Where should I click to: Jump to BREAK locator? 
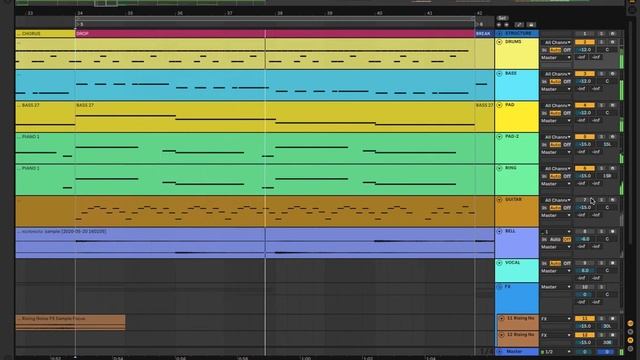pyautogui.click(x=483, y=33)
